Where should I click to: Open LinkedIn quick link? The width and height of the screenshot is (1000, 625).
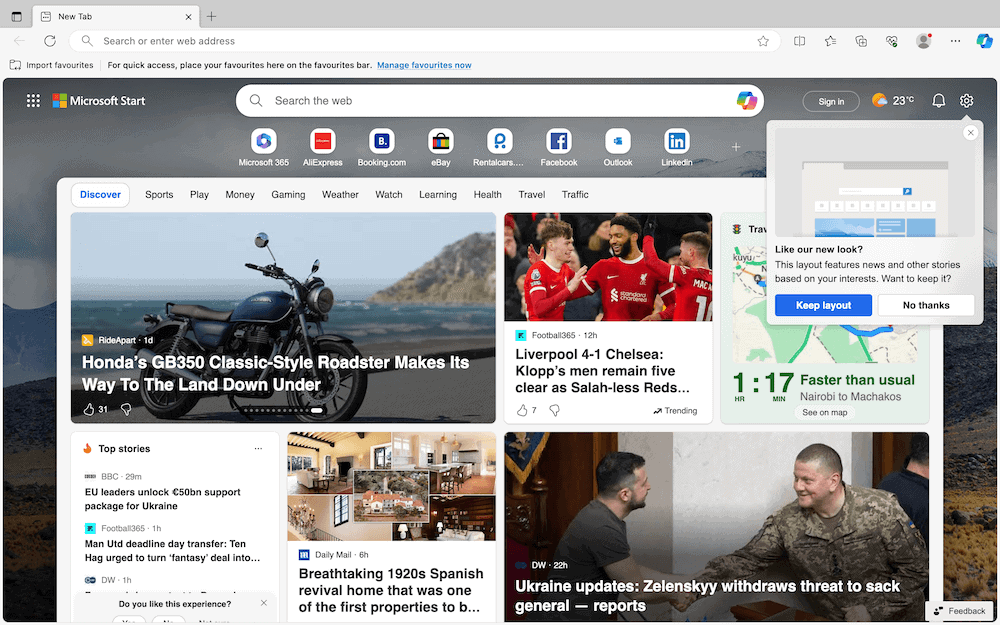677,147
